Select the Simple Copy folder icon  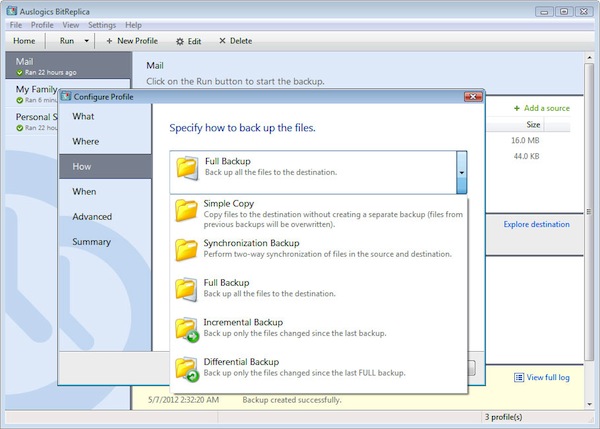[186, 211]
